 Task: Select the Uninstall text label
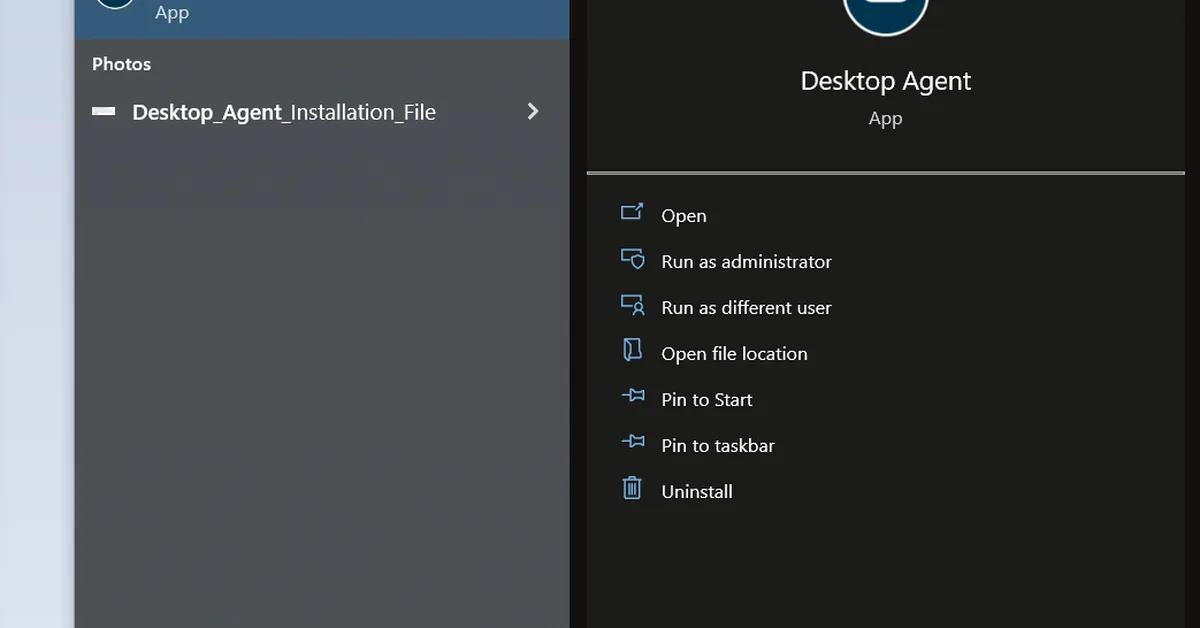coord(697,492)
